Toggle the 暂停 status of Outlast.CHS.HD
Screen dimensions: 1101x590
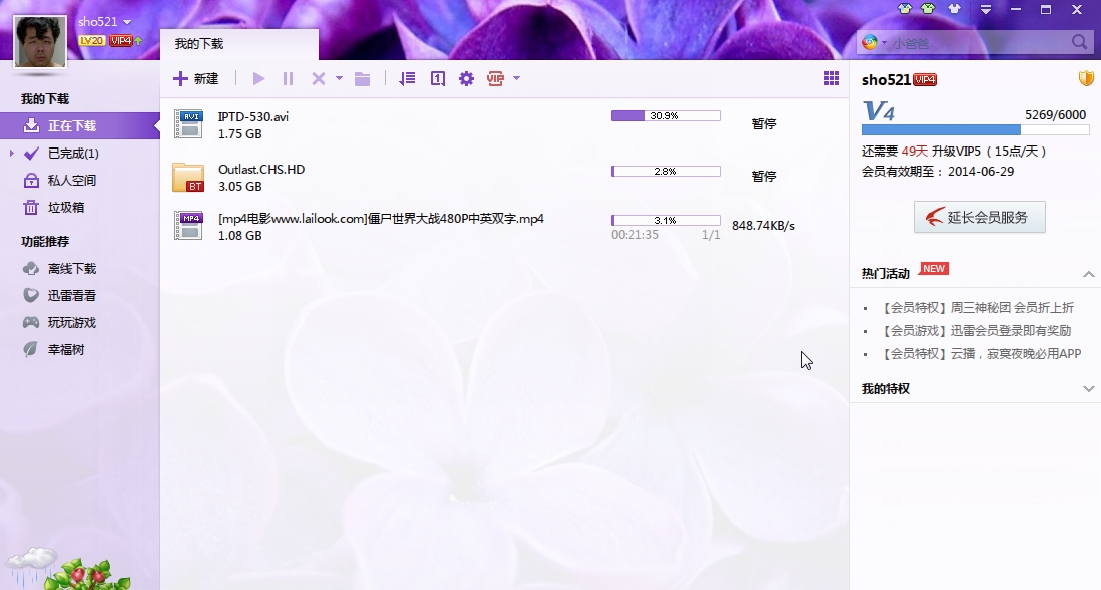(x=764, y=177)
